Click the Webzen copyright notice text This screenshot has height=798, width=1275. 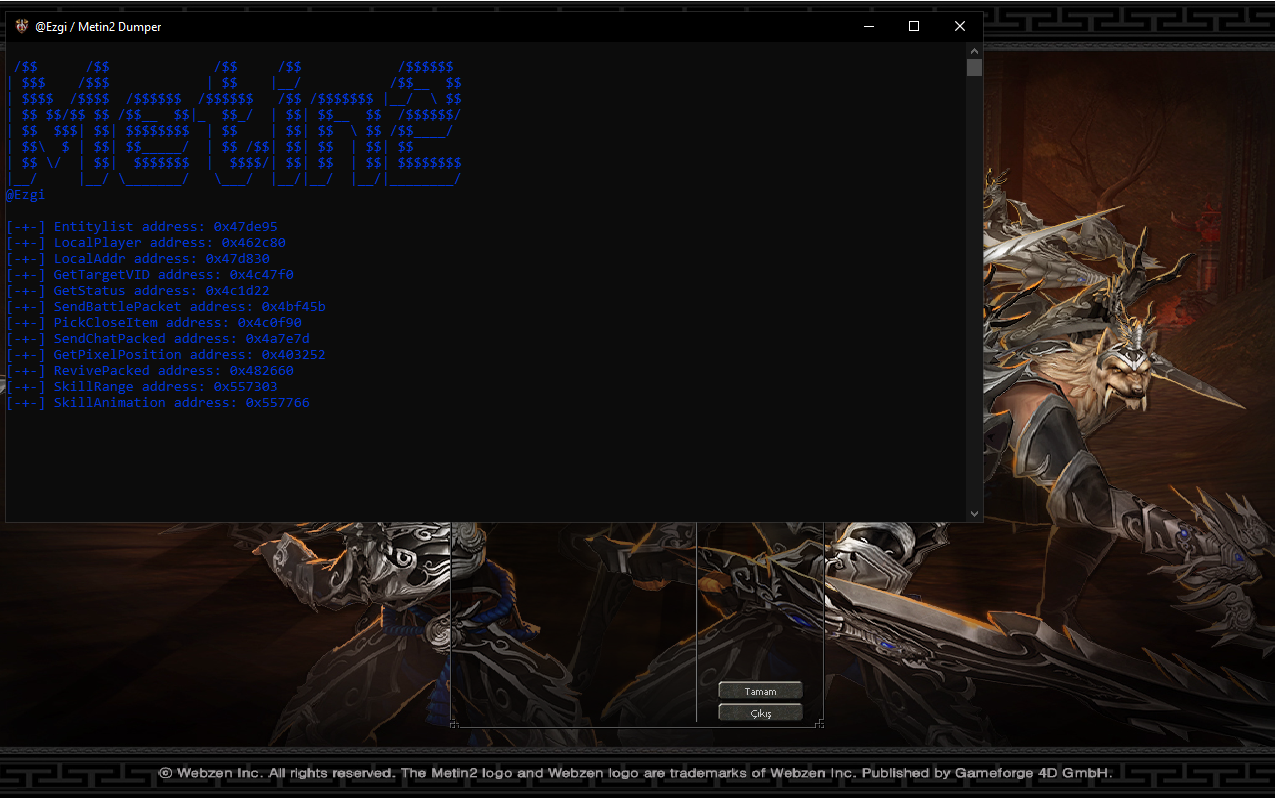[636, 773]
